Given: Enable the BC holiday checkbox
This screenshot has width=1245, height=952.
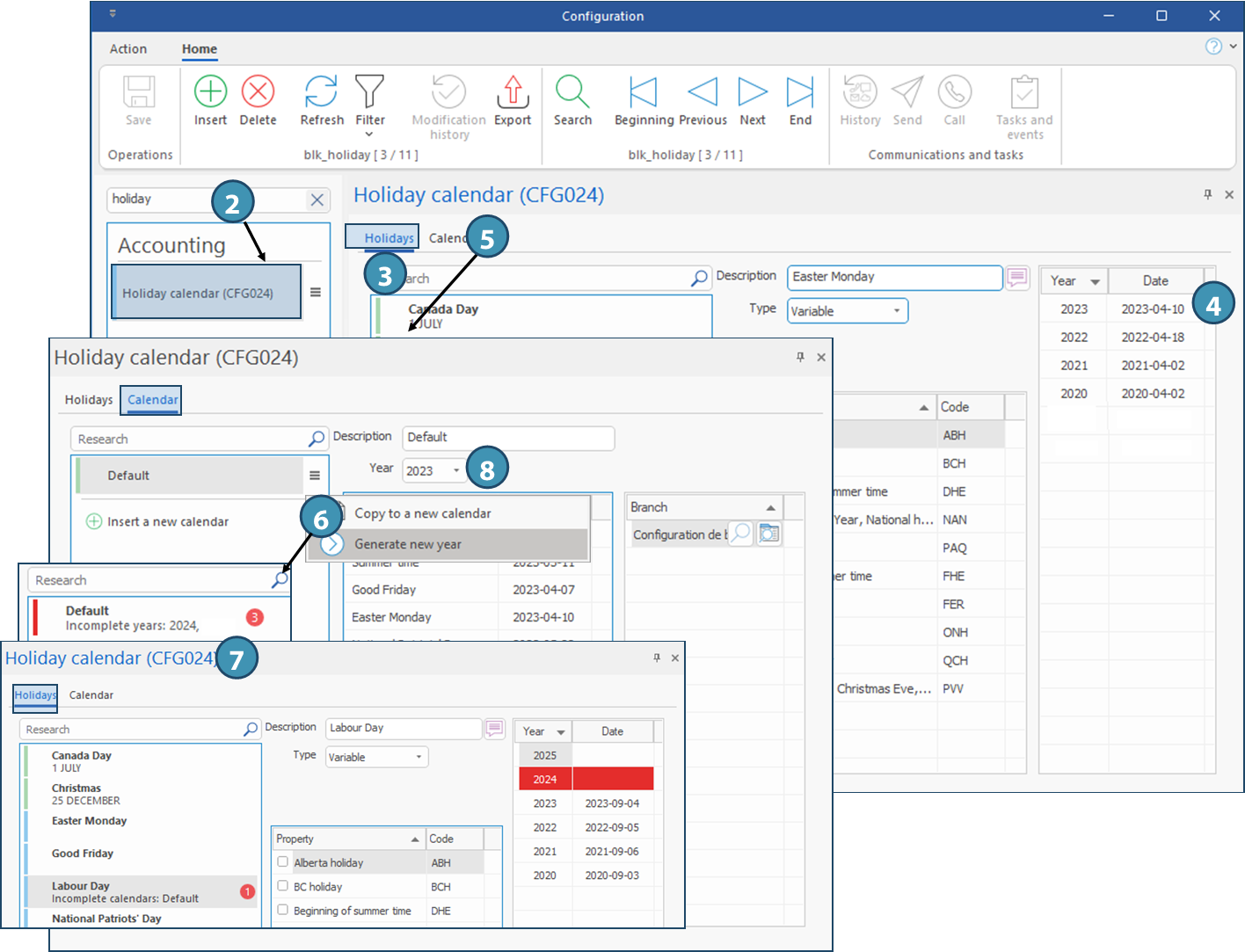Looking at the screenshot, I should point(283,886).
